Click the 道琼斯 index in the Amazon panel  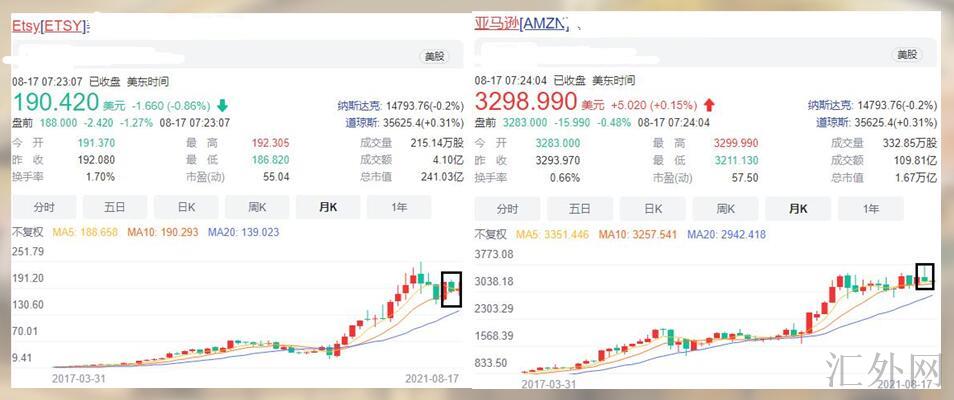[x=876, y=122]
